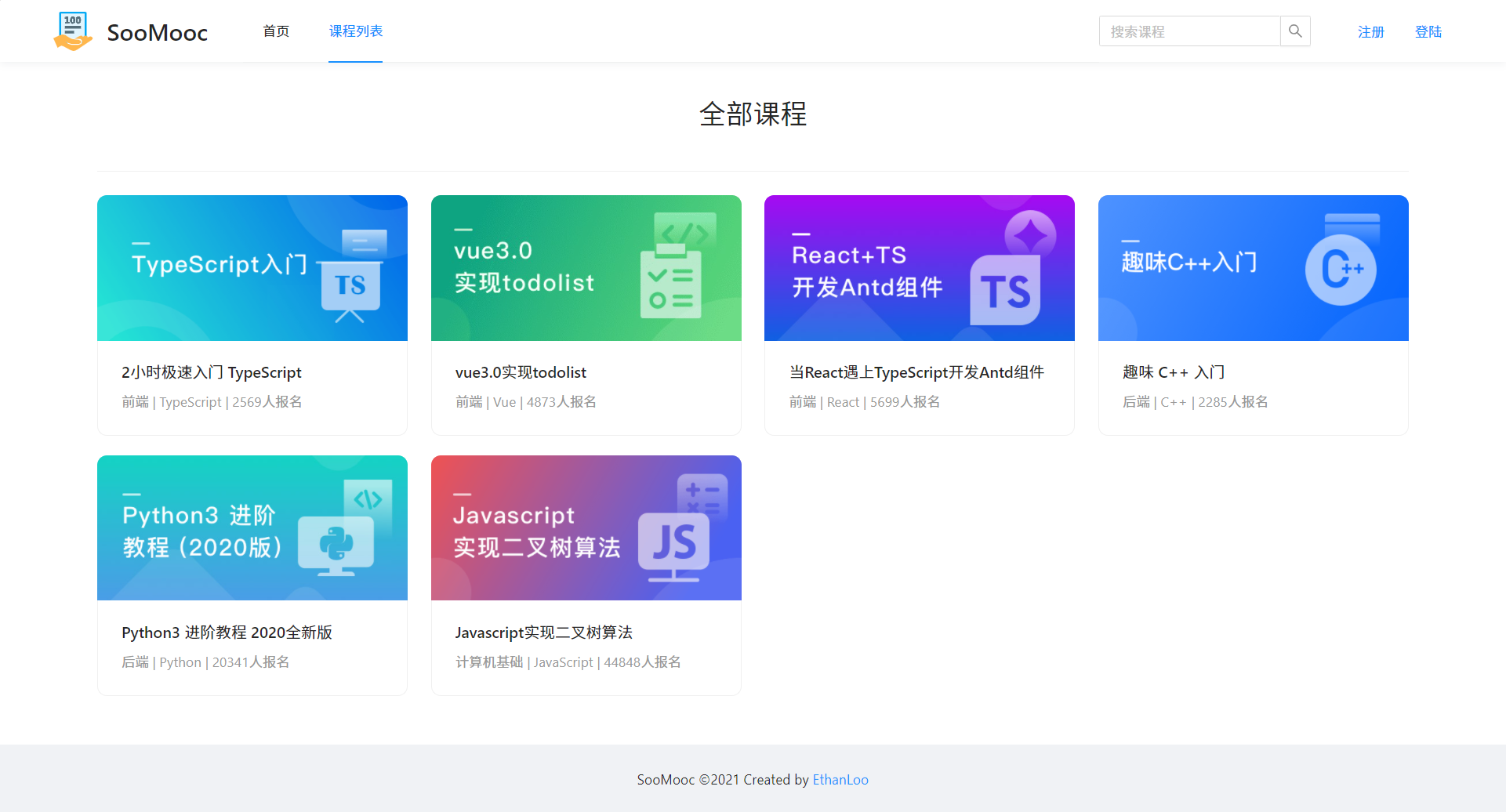
Task: Click the title 当React遇上TypeScript开发Antd组件
Action: click(x=916, y=372)
